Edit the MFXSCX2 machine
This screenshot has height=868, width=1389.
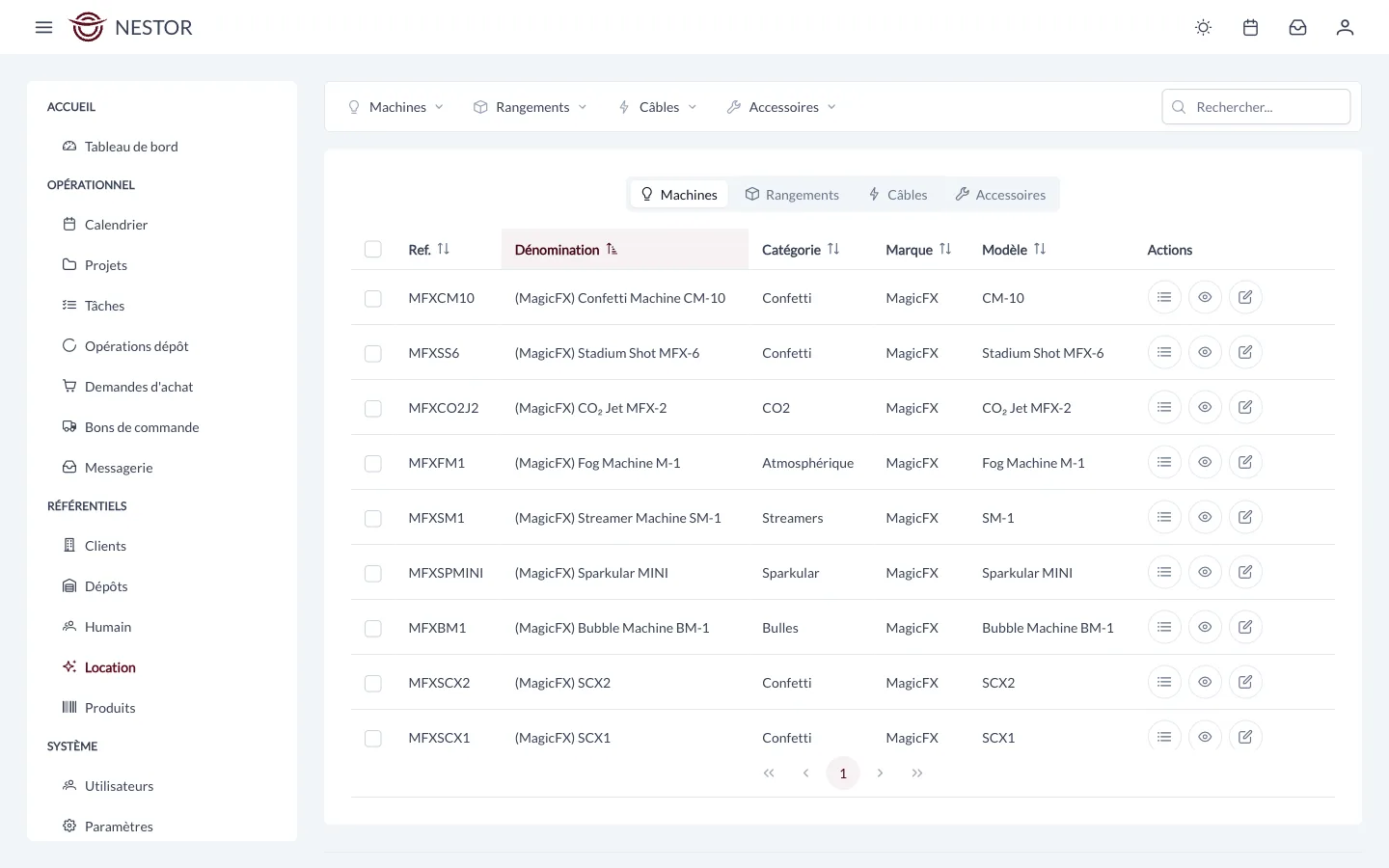tap(1245, 682)
